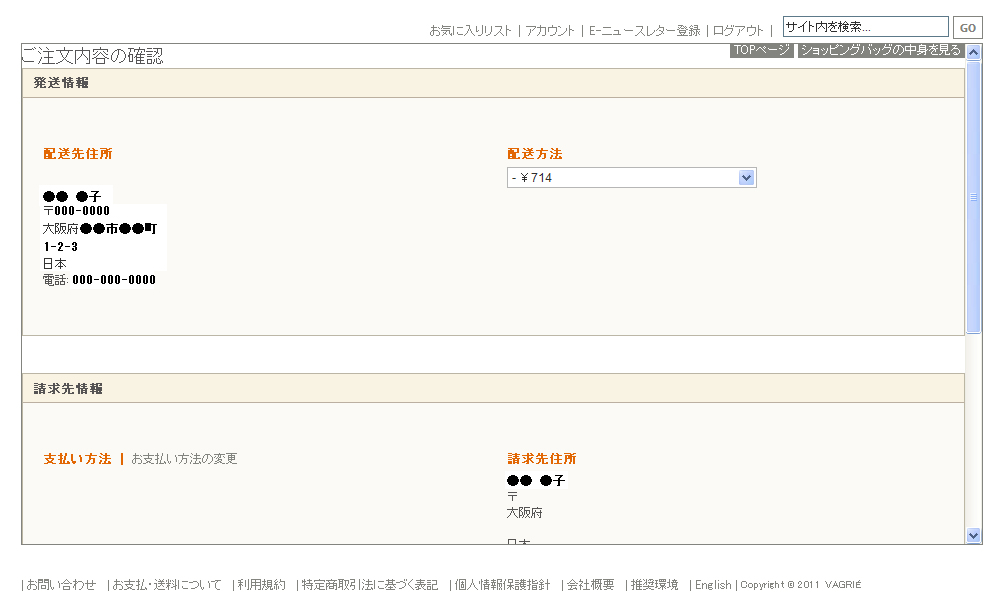The height and width of the screenshot is (610, 1000).
Task: Click the 電話: 000-000-0000 line
Action: tap(99, 279)
